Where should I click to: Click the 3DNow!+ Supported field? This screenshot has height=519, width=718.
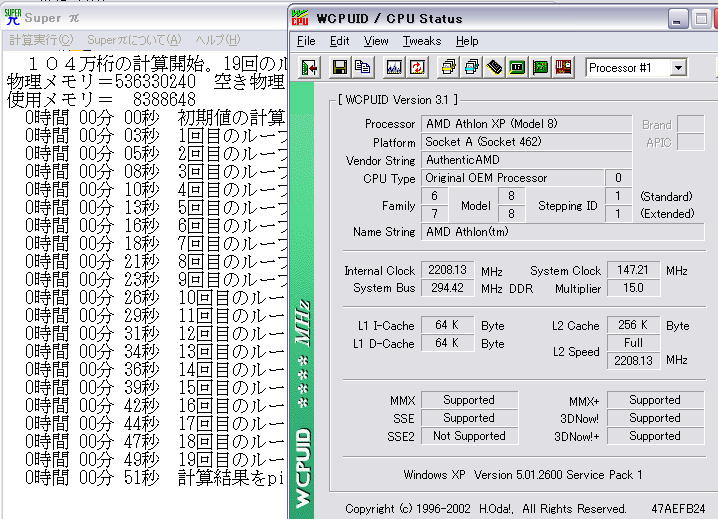(x=655, y=436)
